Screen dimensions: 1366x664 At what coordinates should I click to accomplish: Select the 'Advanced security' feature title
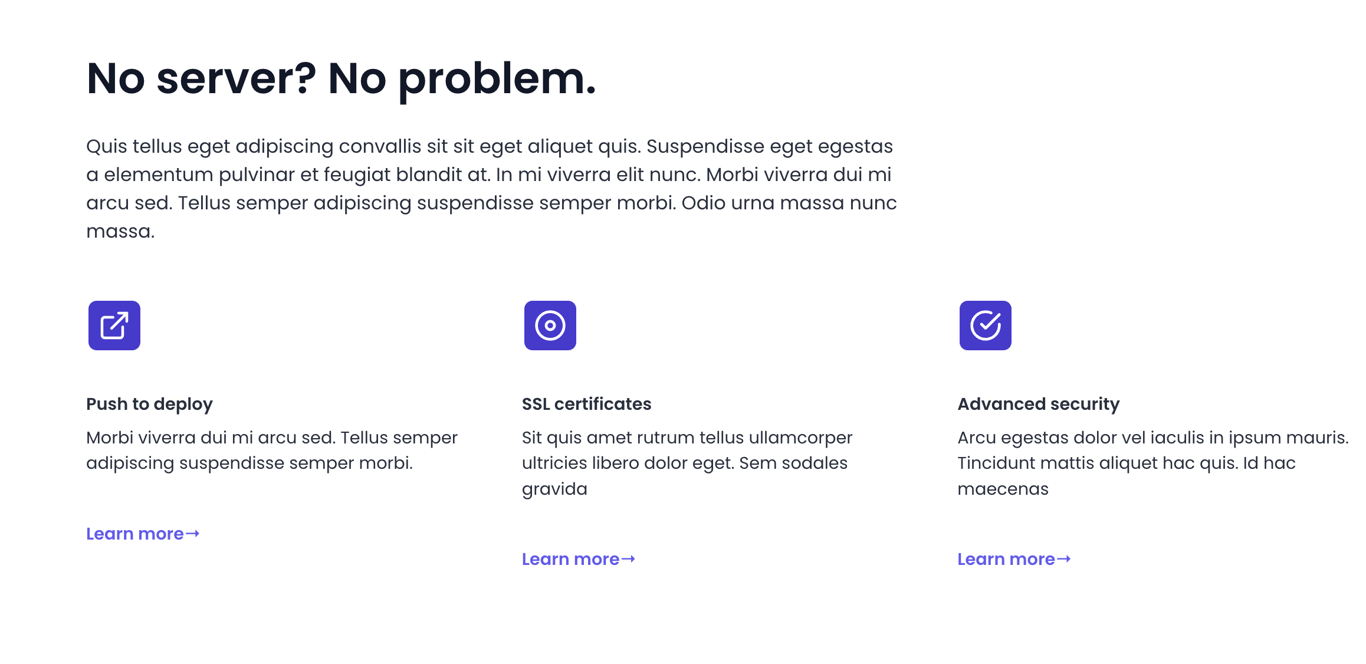(1038, 404)
